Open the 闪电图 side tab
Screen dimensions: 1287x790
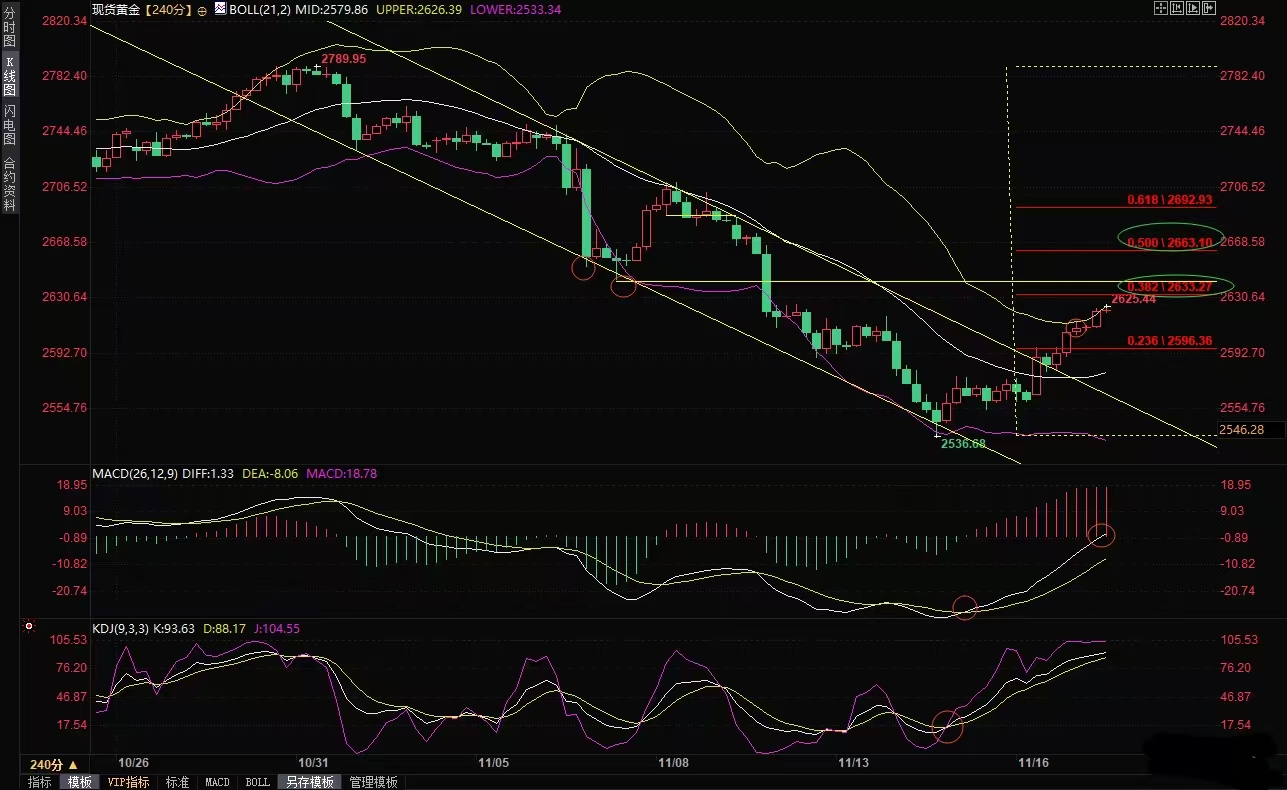9,124
